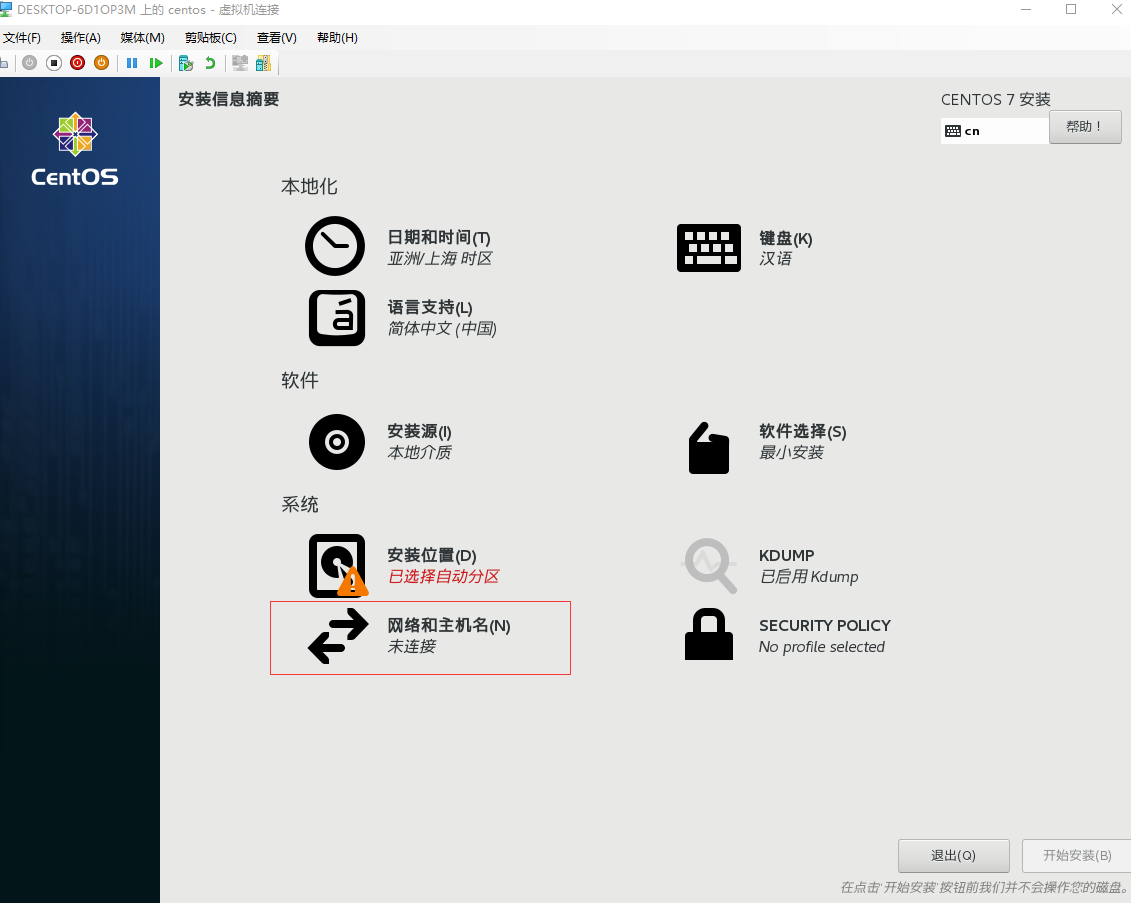Click the Turn Off (black square) toolbar icon
Image resolution: width=1131 pixels, height=903 pixels.
[53, 63]
